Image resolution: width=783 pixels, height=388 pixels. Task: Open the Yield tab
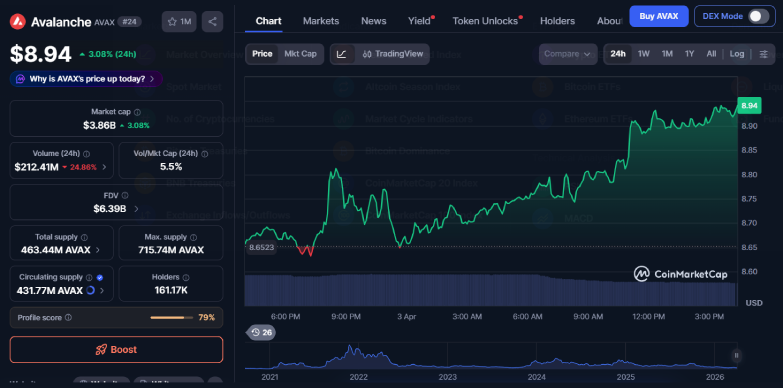pos(419,21)
